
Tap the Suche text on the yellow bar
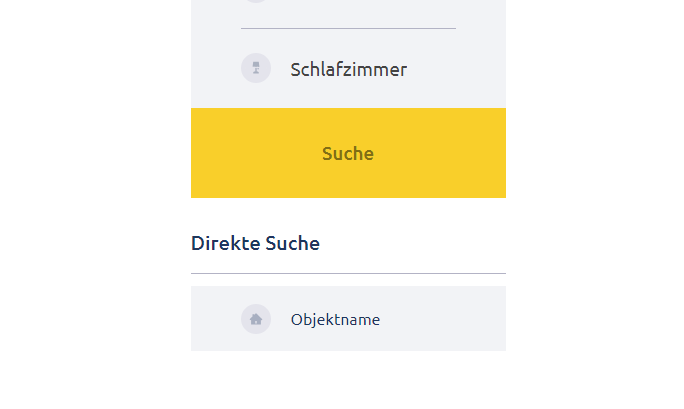click(x=348, y=153)
